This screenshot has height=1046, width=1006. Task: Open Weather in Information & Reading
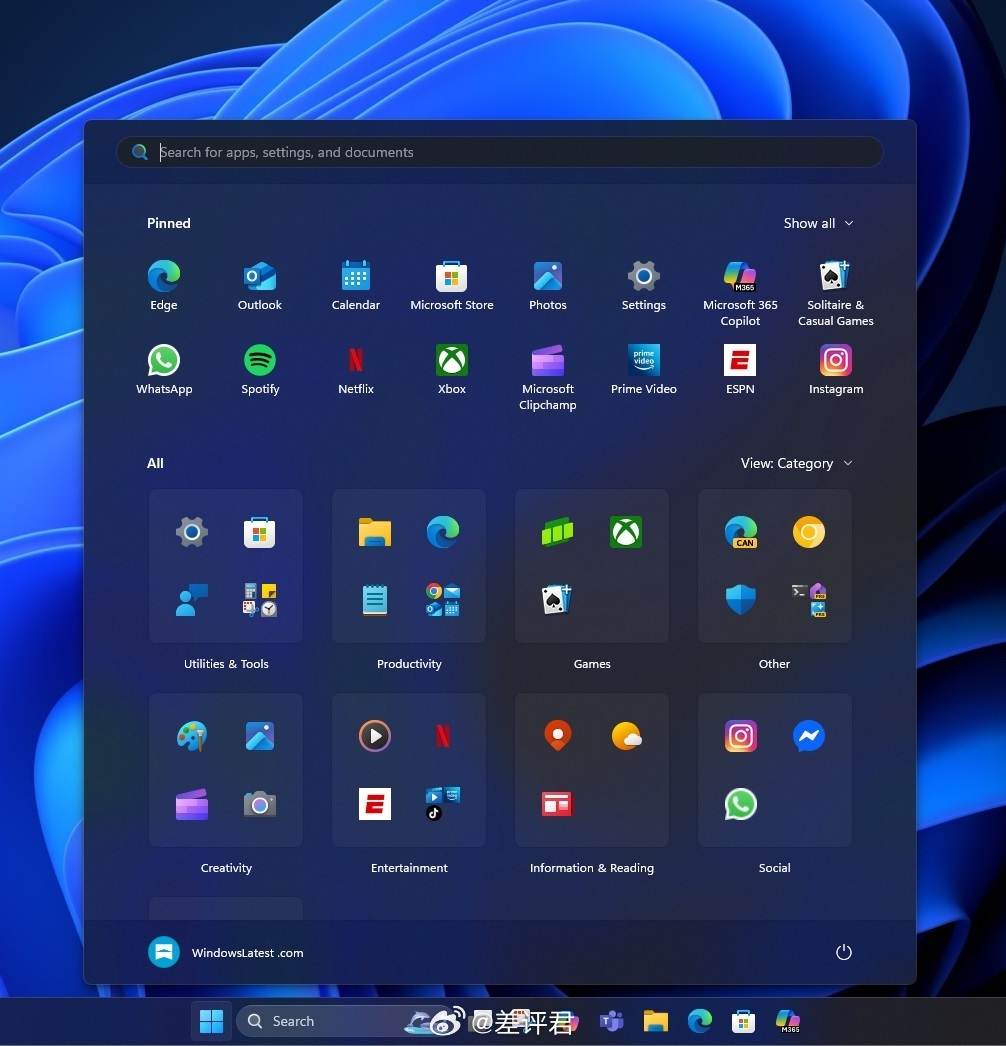point(626,736)
